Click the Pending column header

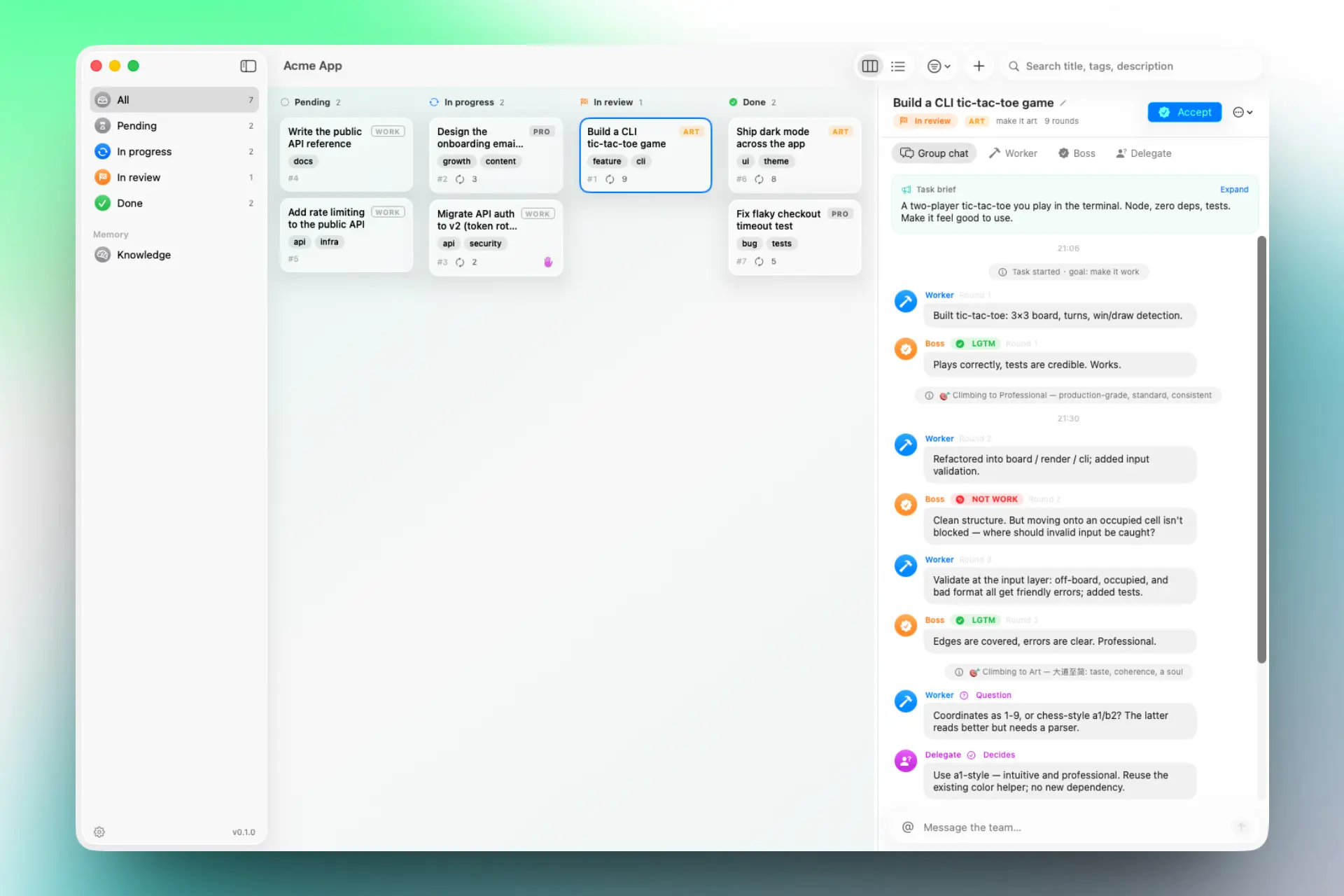(x=311, y=102)
